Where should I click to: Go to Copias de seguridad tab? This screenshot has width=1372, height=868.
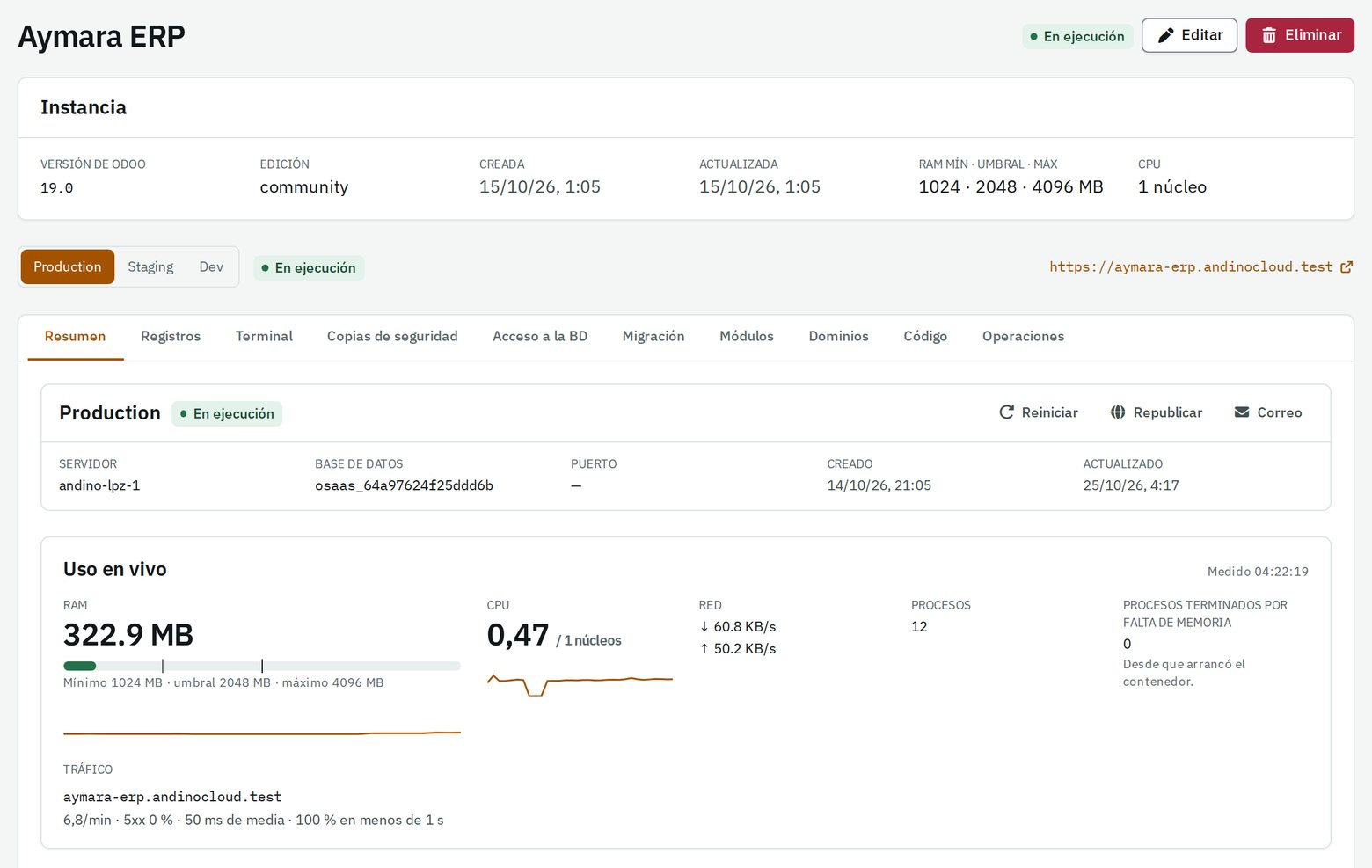point(392,337)
